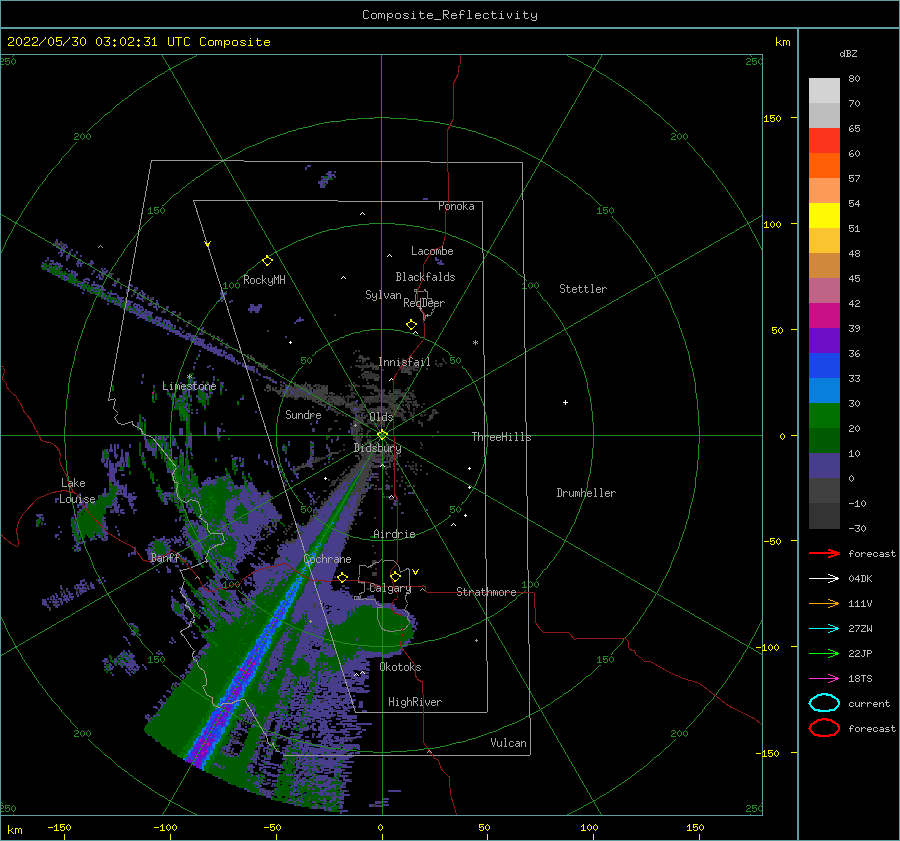
Task: Click the green 20-30 dBZ color swatch
Action: [x=824, y=415]
